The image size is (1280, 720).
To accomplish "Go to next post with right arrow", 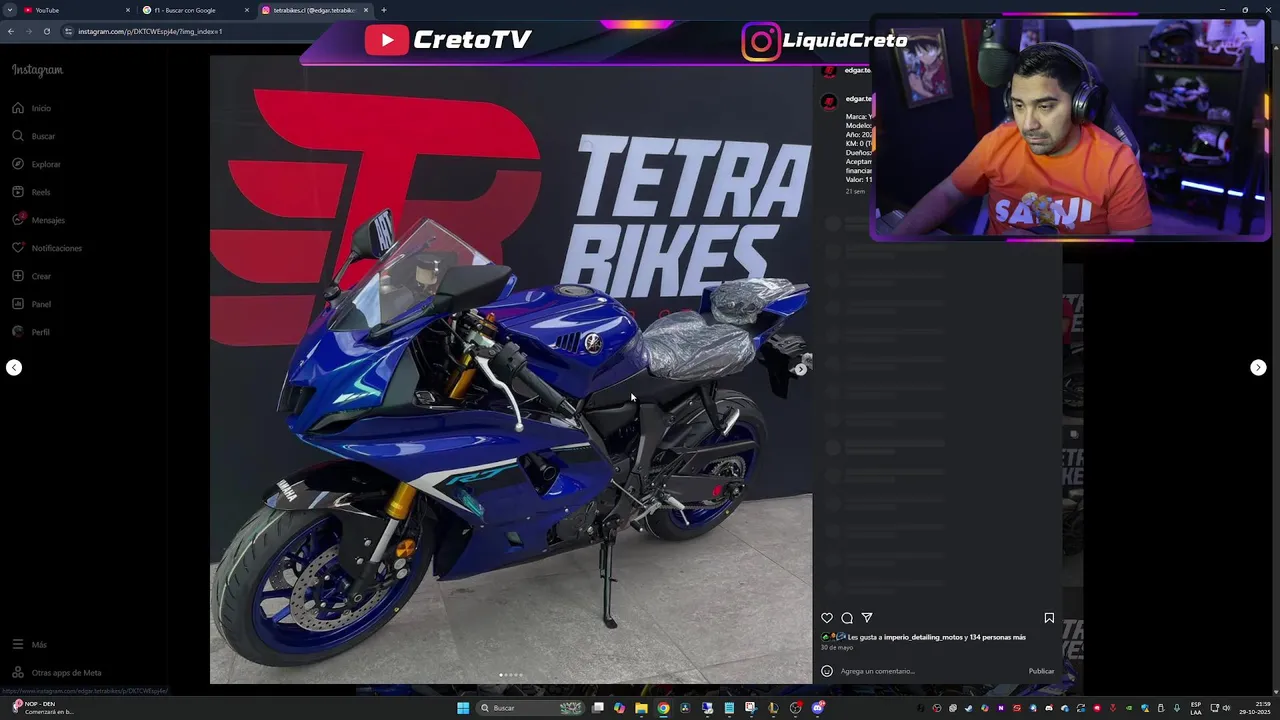I will pyautogui.click(x=1258, y=368).
